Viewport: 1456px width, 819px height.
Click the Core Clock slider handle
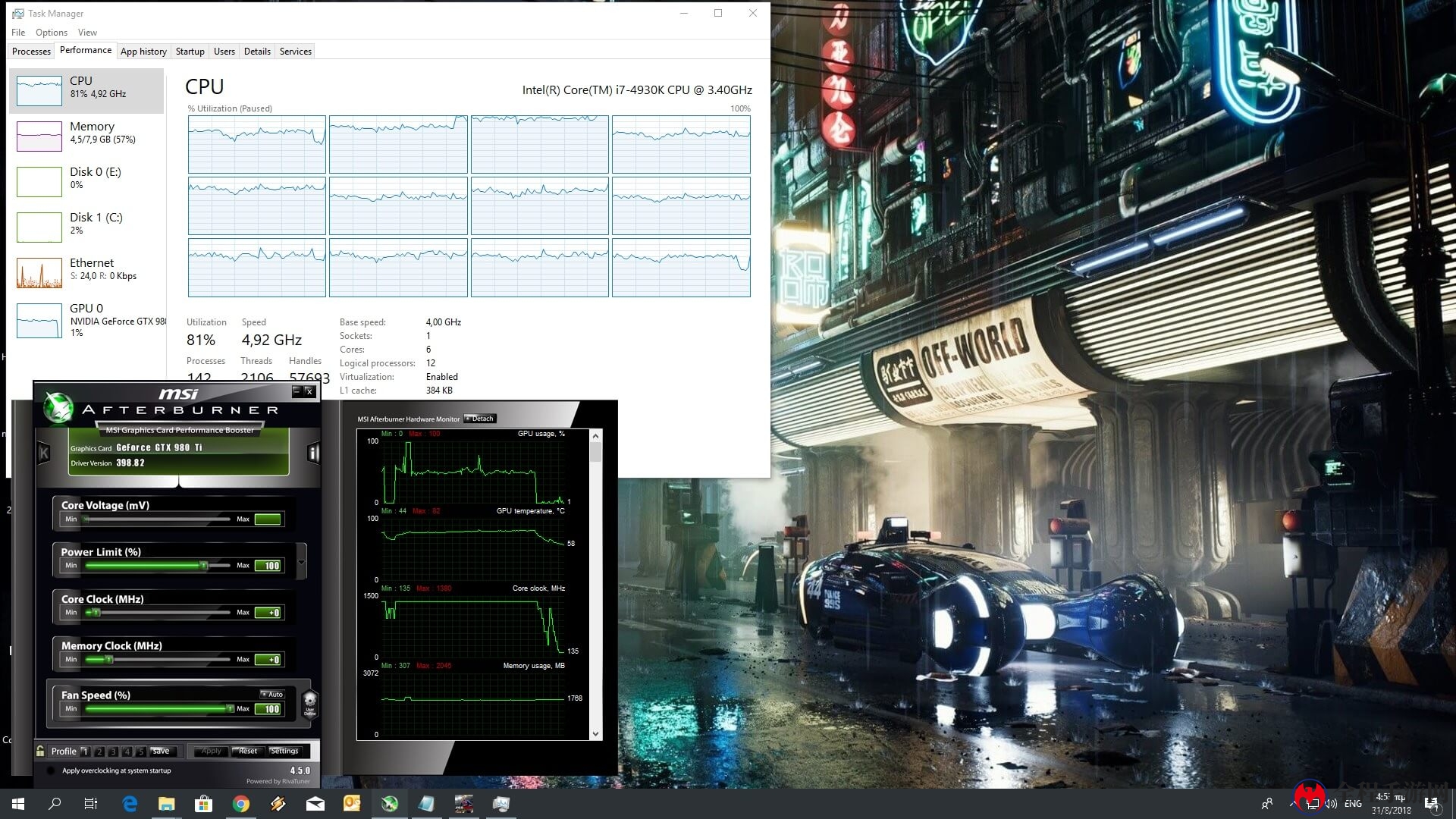point(96,612)
